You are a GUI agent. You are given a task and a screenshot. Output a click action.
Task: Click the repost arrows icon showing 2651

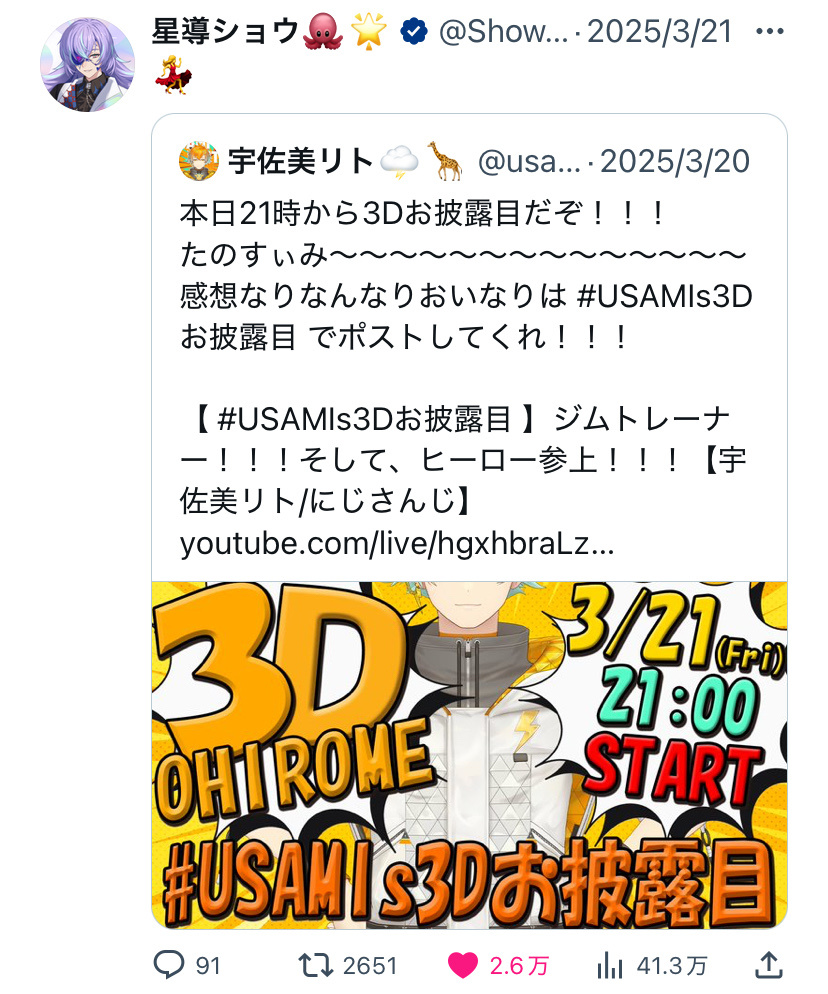pyautogui.click(x=316, y=965)
